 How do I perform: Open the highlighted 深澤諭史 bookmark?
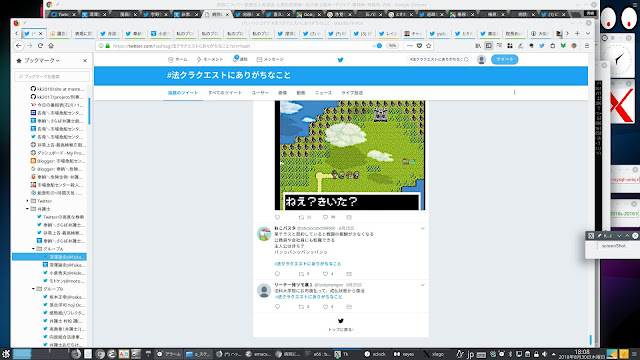[49, 257]
